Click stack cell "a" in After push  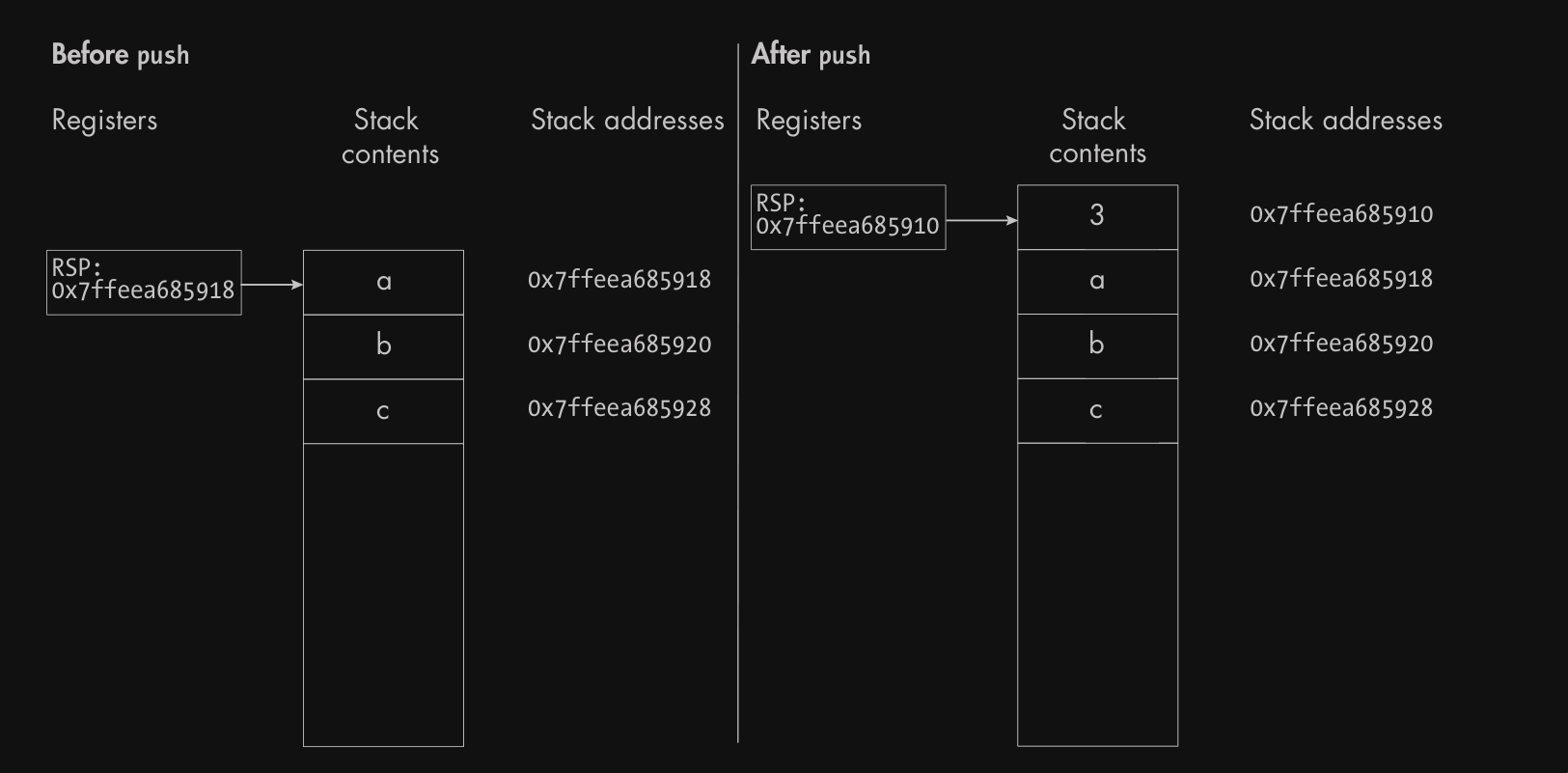(x=1097, y=282)
